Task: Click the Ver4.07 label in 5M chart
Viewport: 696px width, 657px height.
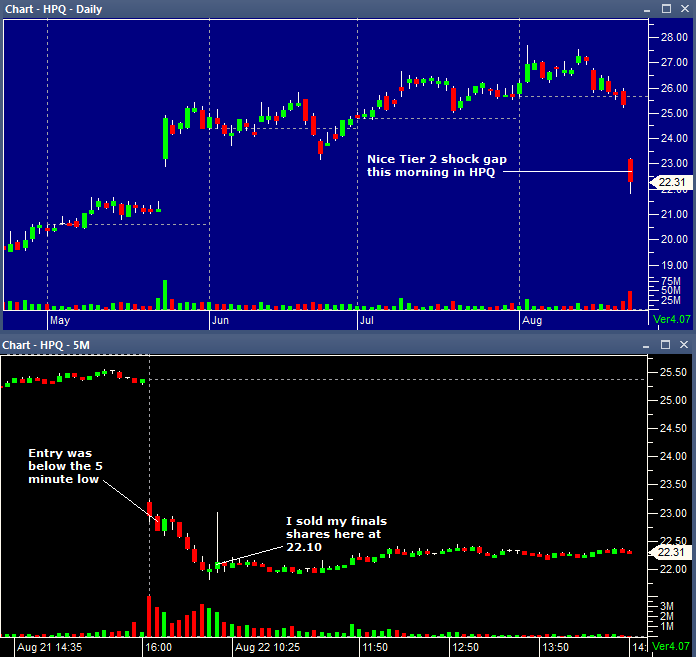Action: pyautogui.click(x=671, y=646)
